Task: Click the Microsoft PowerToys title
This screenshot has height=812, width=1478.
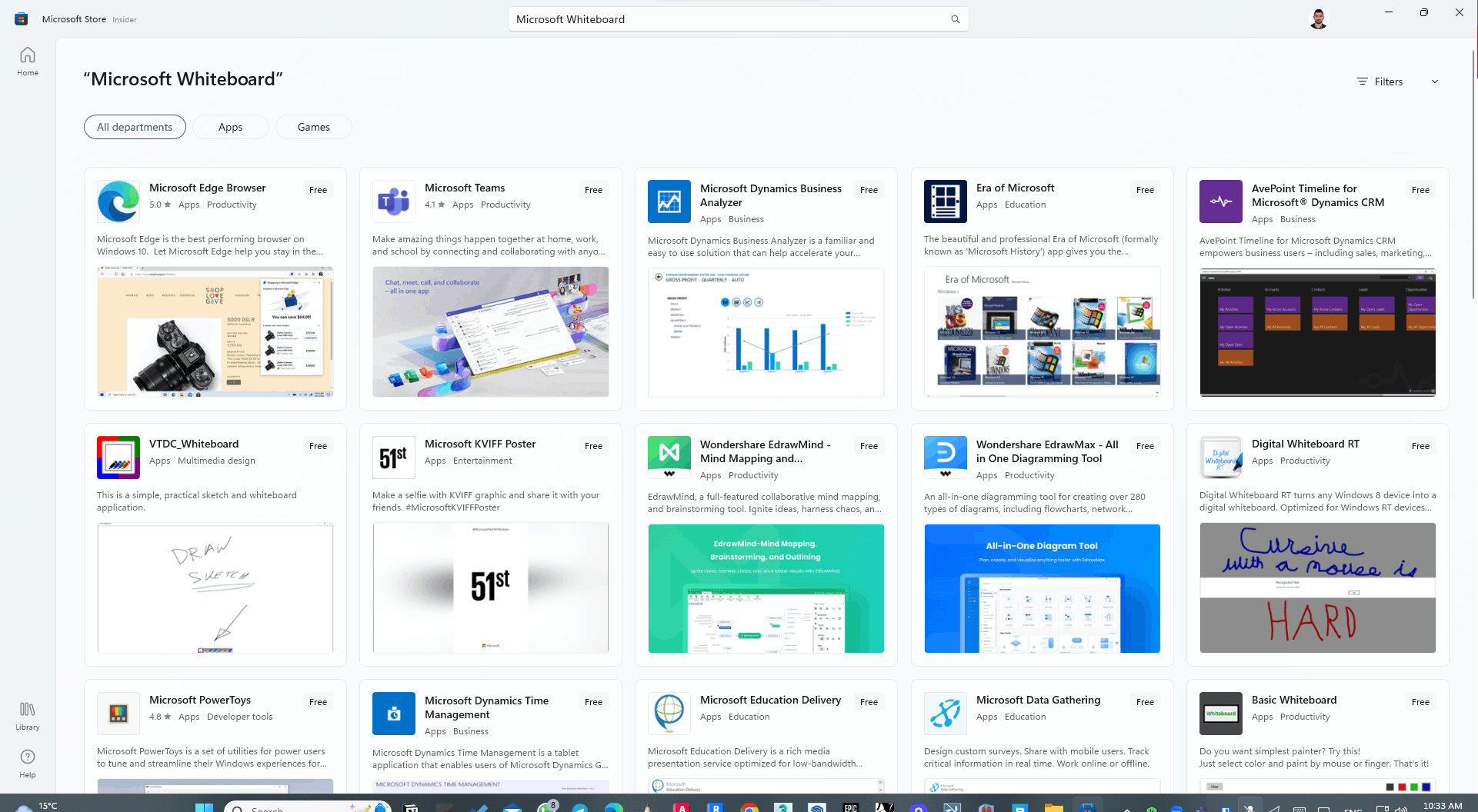Action: (200, 700)
